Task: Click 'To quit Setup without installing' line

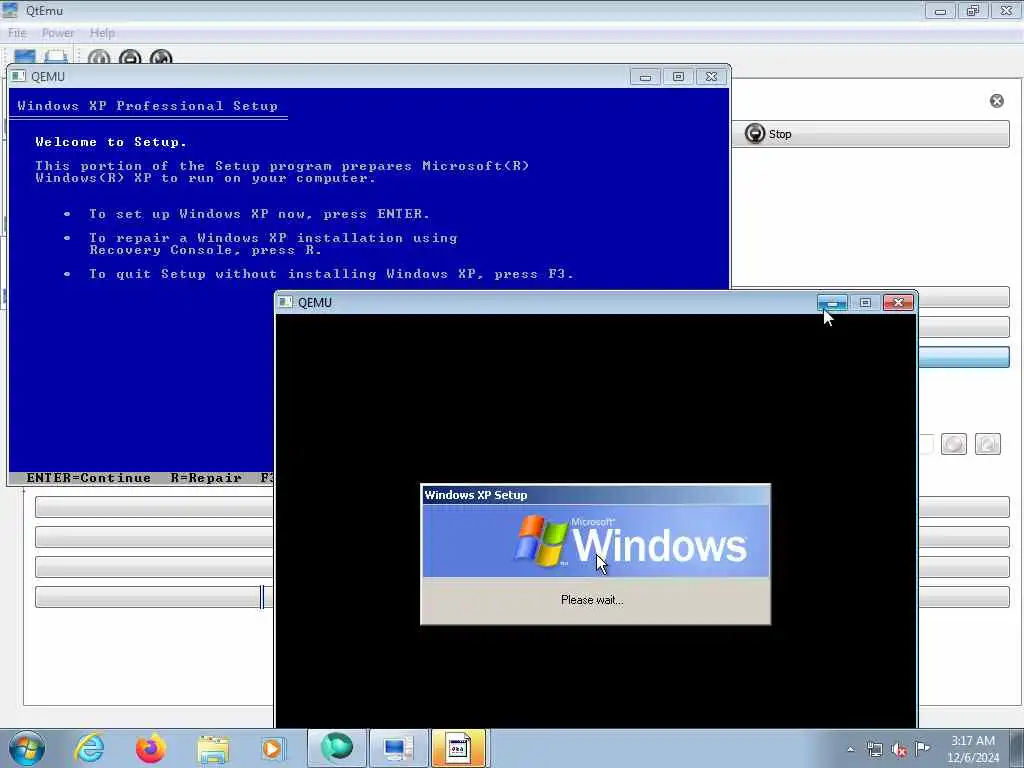Action: click(331, 274)
